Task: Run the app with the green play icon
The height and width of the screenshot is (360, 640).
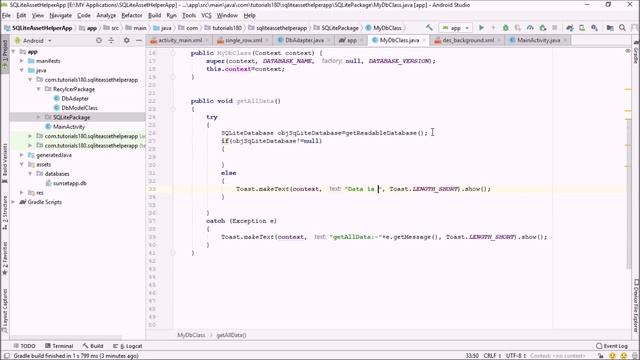Action: click(481, 28)
